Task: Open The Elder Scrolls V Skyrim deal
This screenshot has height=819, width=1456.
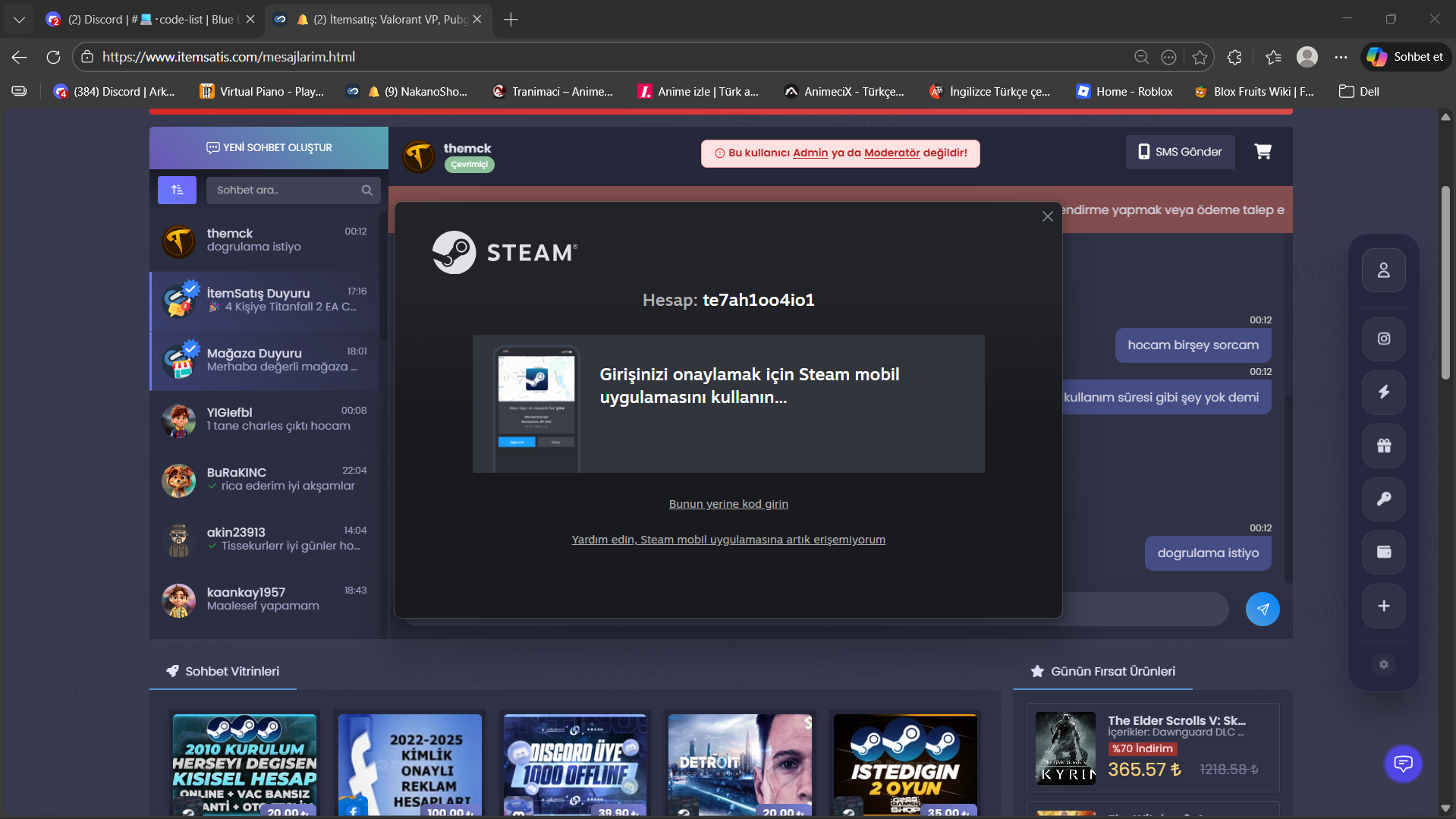Action: point(1153,748)
